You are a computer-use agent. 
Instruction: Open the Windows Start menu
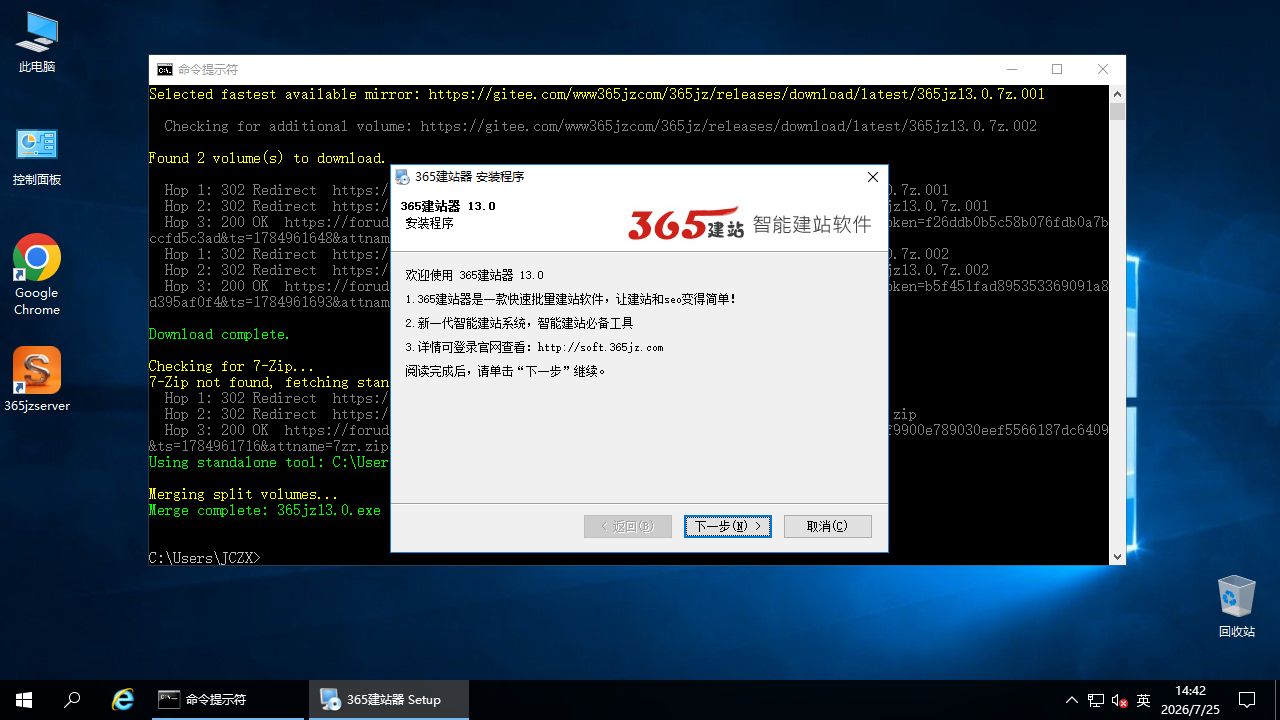(x=24, y=699)
